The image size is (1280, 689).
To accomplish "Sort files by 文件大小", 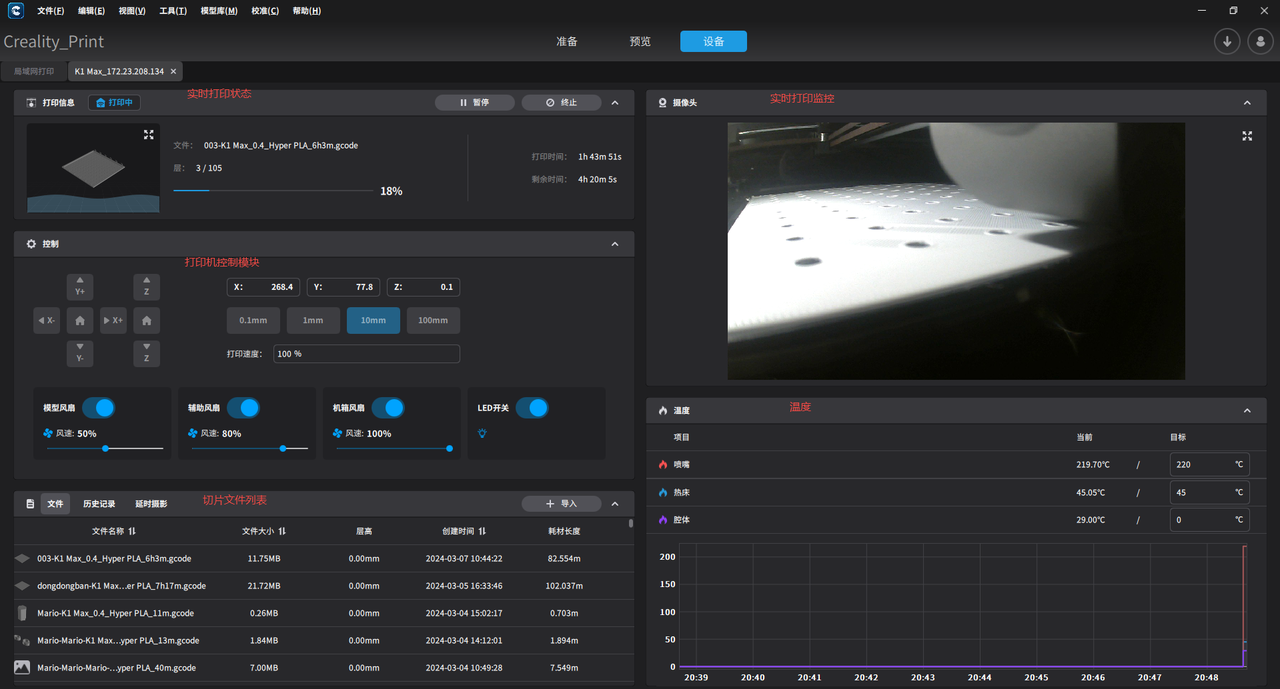I will [282, 531].
